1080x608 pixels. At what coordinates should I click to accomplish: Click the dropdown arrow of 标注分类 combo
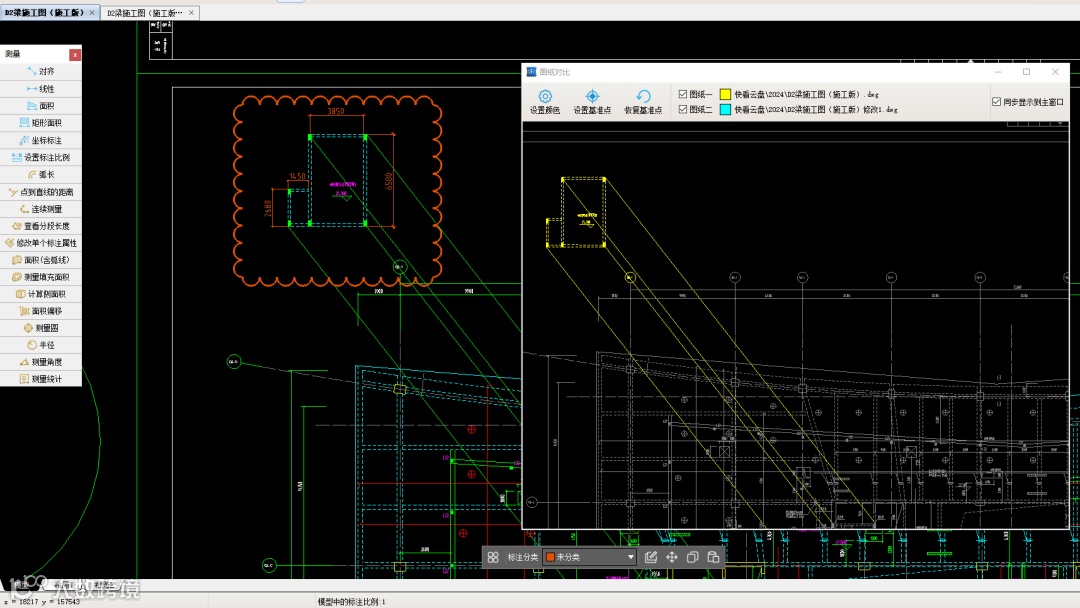[x=630, y=557]
